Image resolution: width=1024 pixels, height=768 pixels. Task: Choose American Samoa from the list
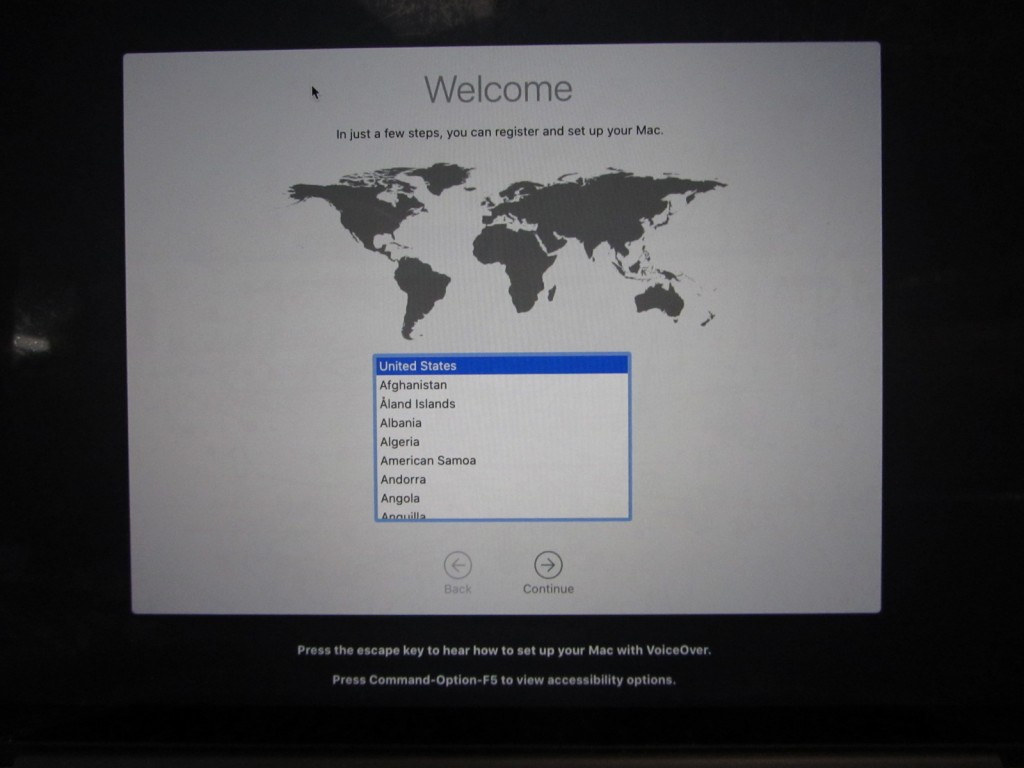tap(502, 460)
